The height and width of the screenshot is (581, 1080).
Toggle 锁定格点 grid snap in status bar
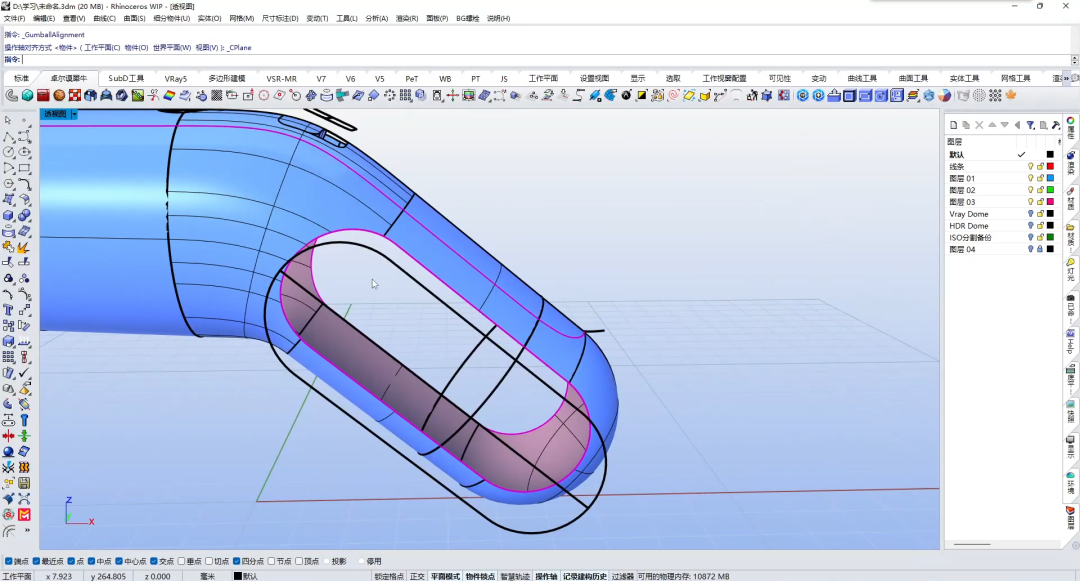pyautogui.click(x=389, y=576)
